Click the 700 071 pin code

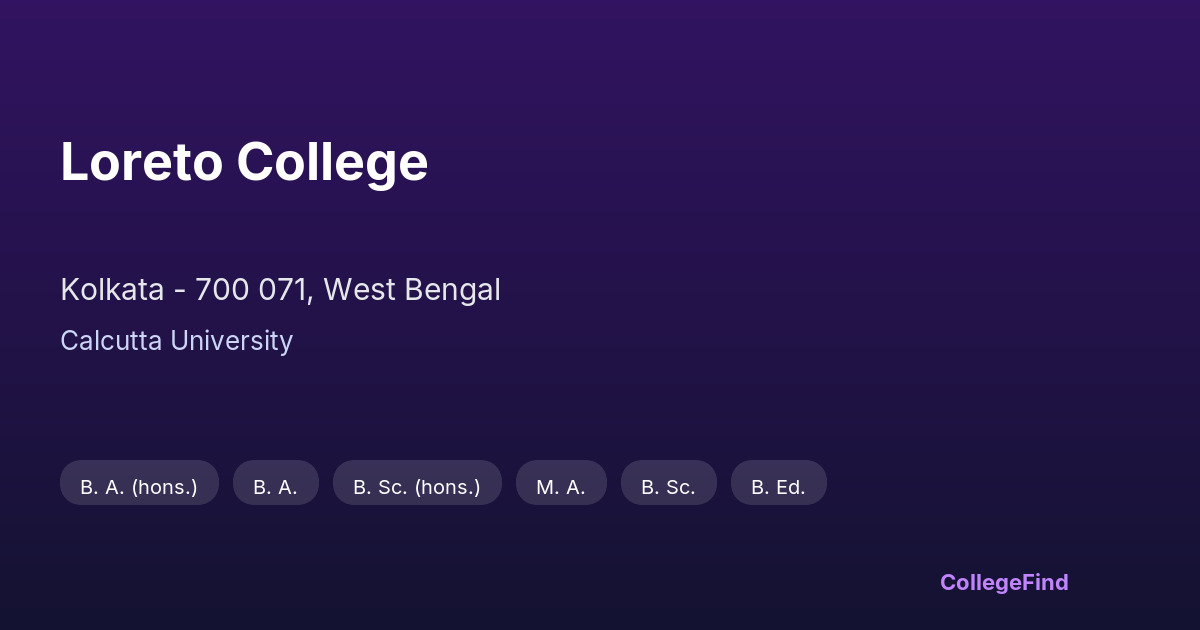point(254,290)
